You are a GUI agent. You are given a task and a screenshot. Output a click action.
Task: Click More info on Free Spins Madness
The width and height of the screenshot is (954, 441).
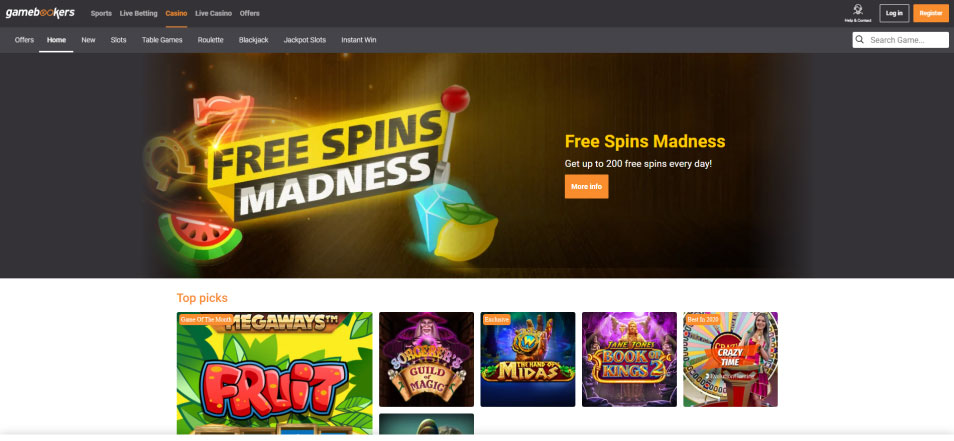[x=587, y=187]
